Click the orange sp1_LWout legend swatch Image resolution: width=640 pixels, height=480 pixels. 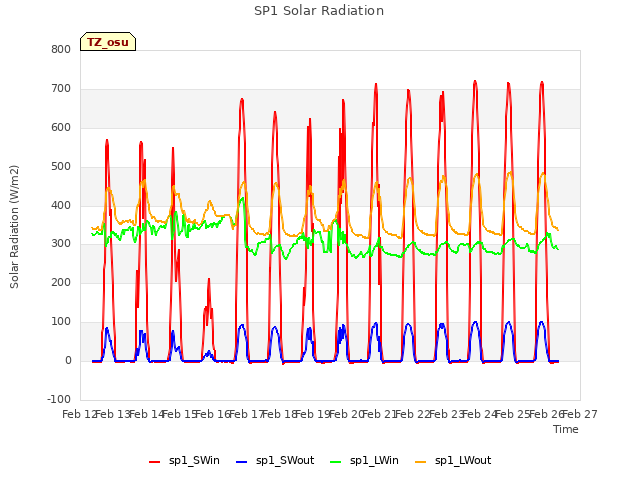(x=420, y=462)
